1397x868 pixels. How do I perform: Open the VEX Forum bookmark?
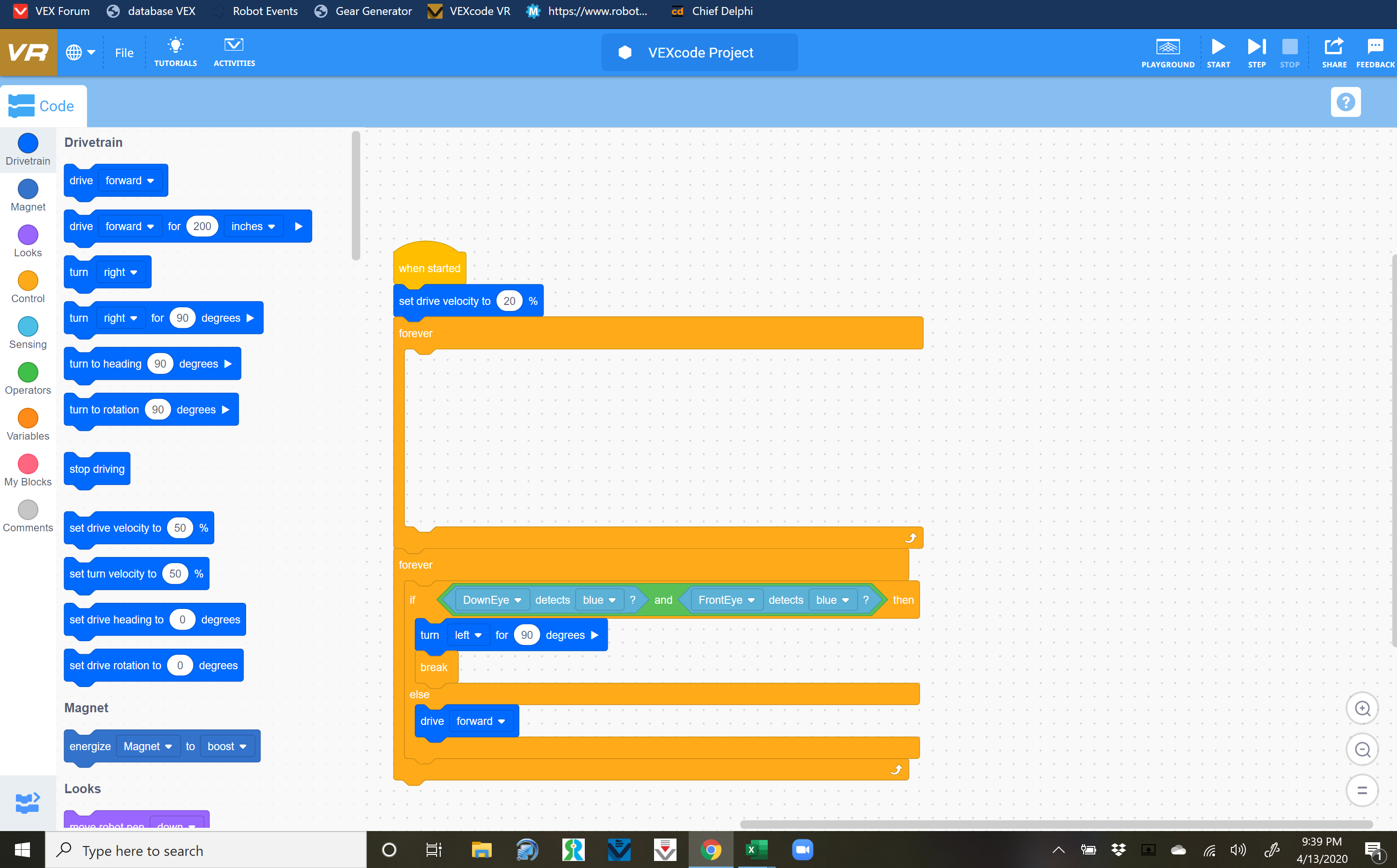tap(51, 11)
